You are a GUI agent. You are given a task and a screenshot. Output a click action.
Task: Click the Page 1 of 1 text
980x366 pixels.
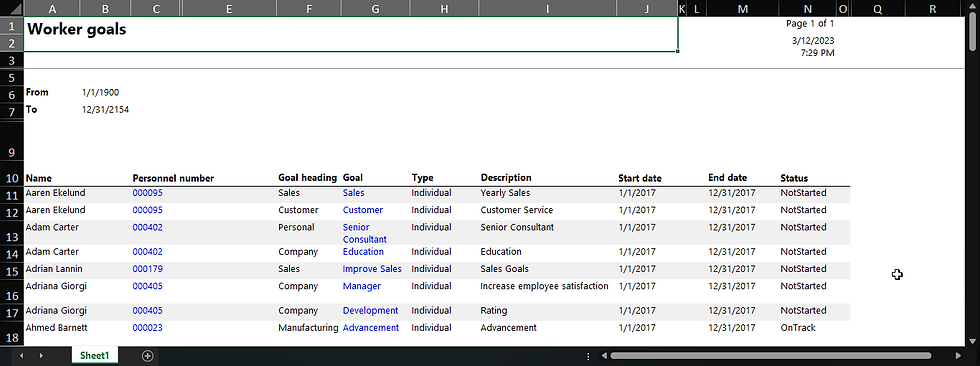[x=810, y=24]
